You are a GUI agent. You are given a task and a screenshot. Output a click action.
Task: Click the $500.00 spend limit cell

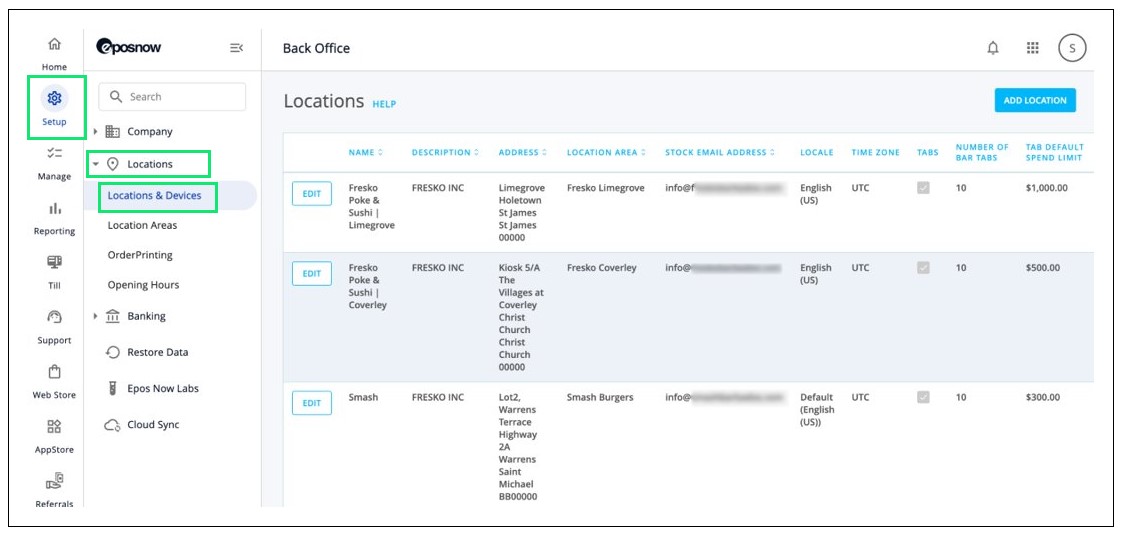click(x=1043, y=268)
